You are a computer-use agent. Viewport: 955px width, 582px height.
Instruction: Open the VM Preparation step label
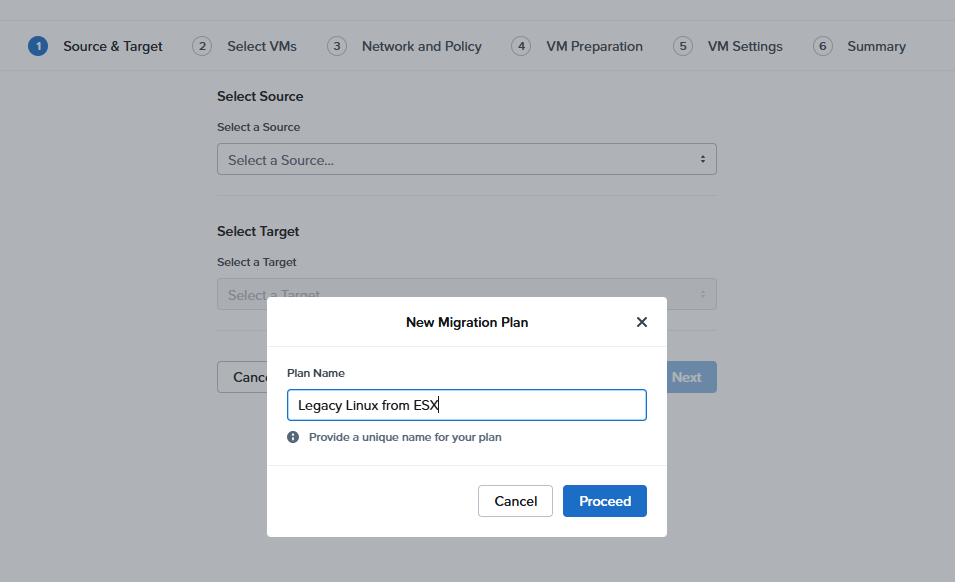coord(594,46)
